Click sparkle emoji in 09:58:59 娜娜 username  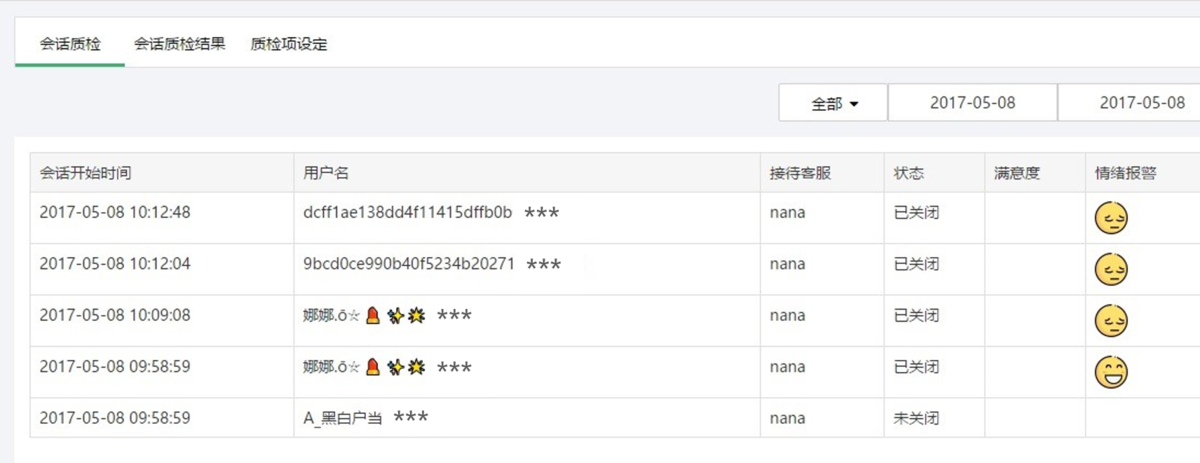tap(395, 367)
